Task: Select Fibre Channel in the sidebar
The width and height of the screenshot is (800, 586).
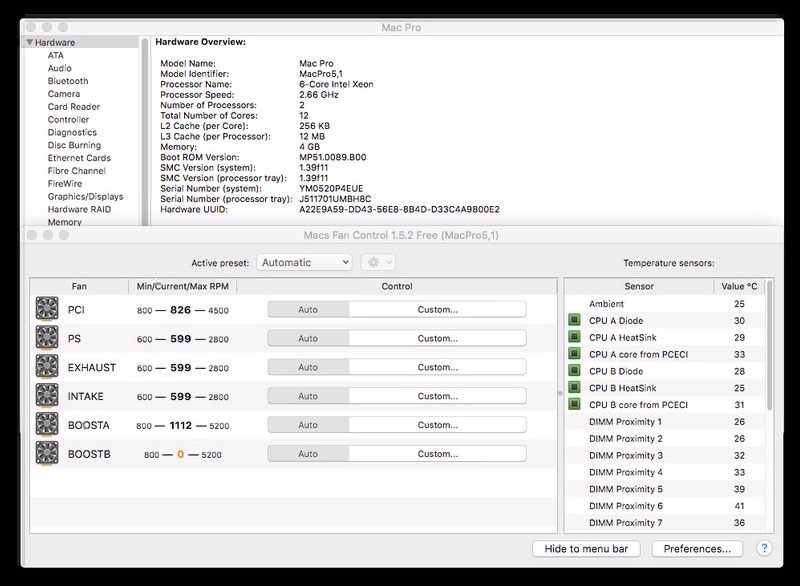Action: point(77,171)
